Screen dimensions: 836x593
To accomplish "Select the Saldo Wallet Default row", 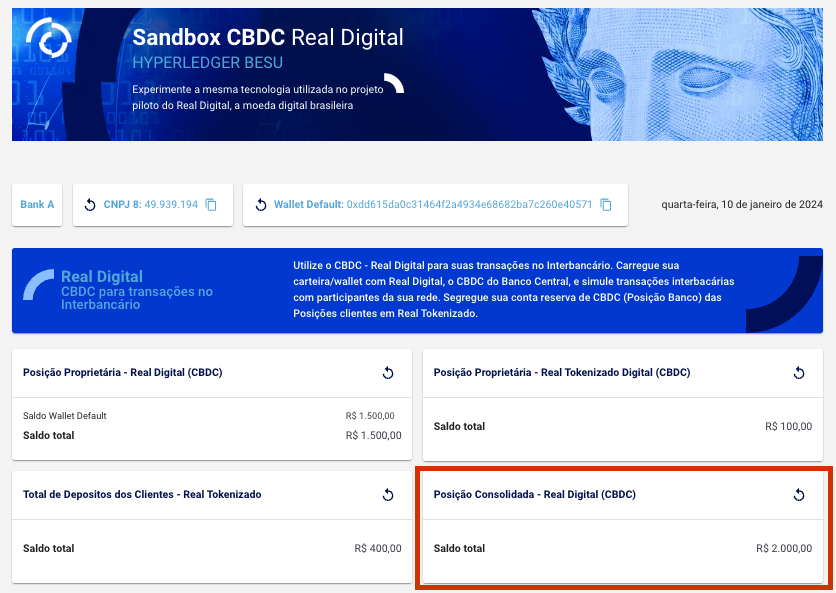I will click(x=65, y=416).
